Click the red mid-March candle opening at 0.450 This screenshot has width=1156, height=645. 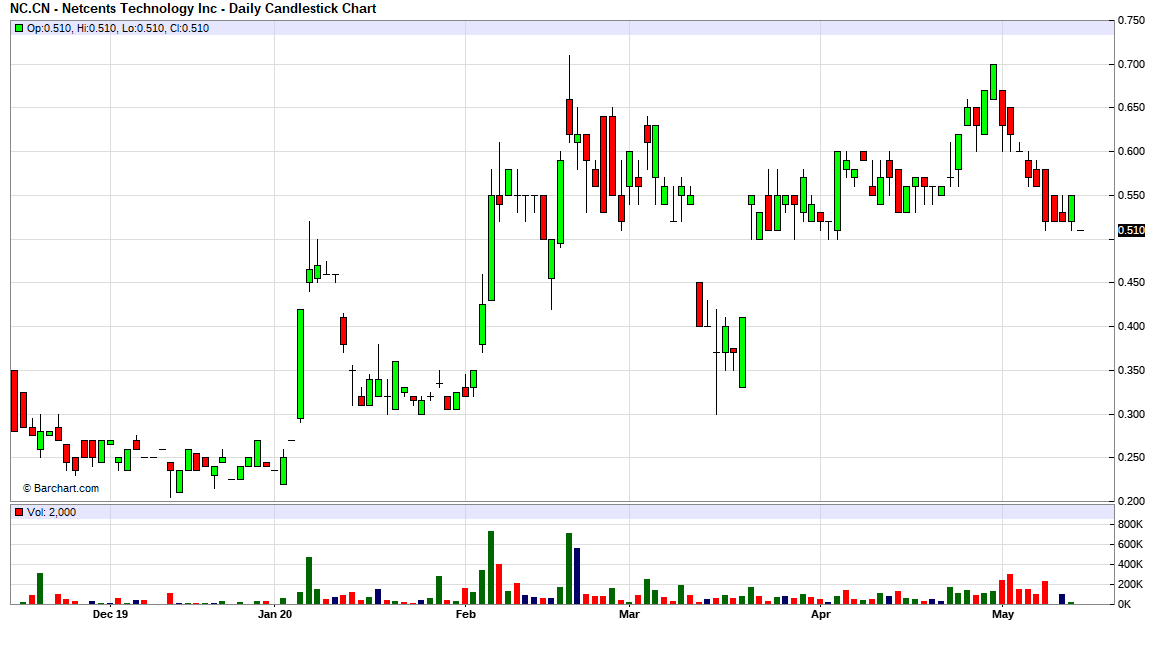coord(700,304)
